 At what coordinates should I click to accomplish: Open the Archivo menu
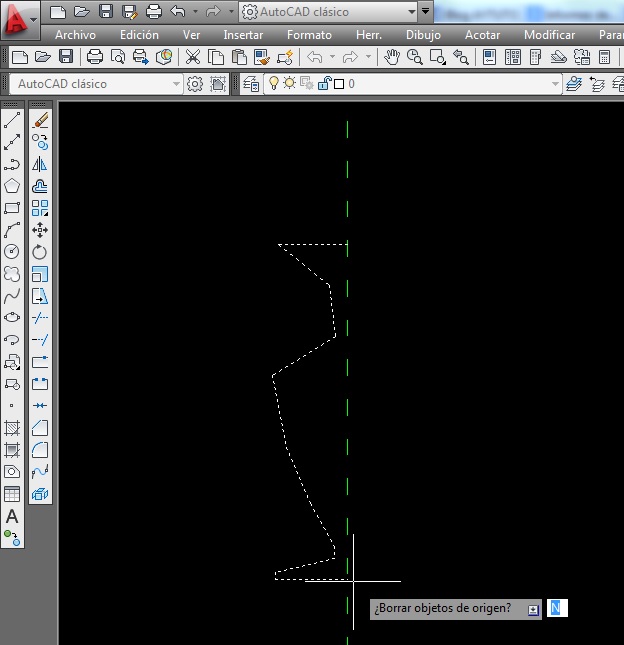(x=75, y=35)
